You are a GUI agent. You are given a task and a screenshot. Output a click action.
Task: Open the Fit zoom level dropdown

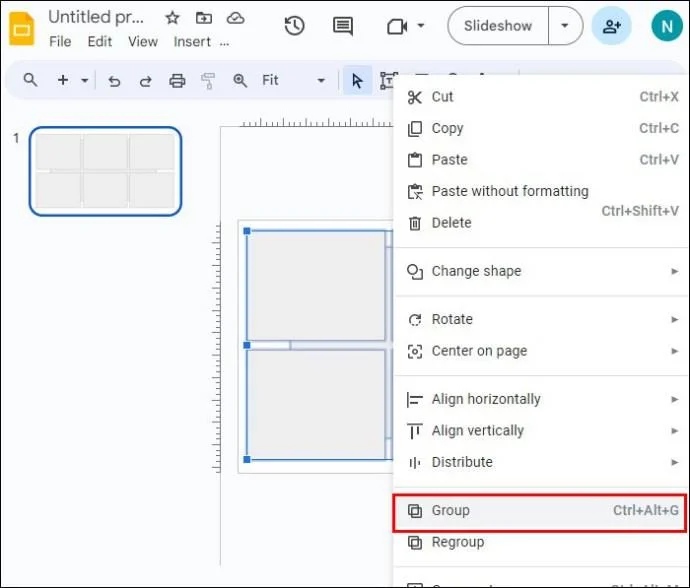pos(293,80)
